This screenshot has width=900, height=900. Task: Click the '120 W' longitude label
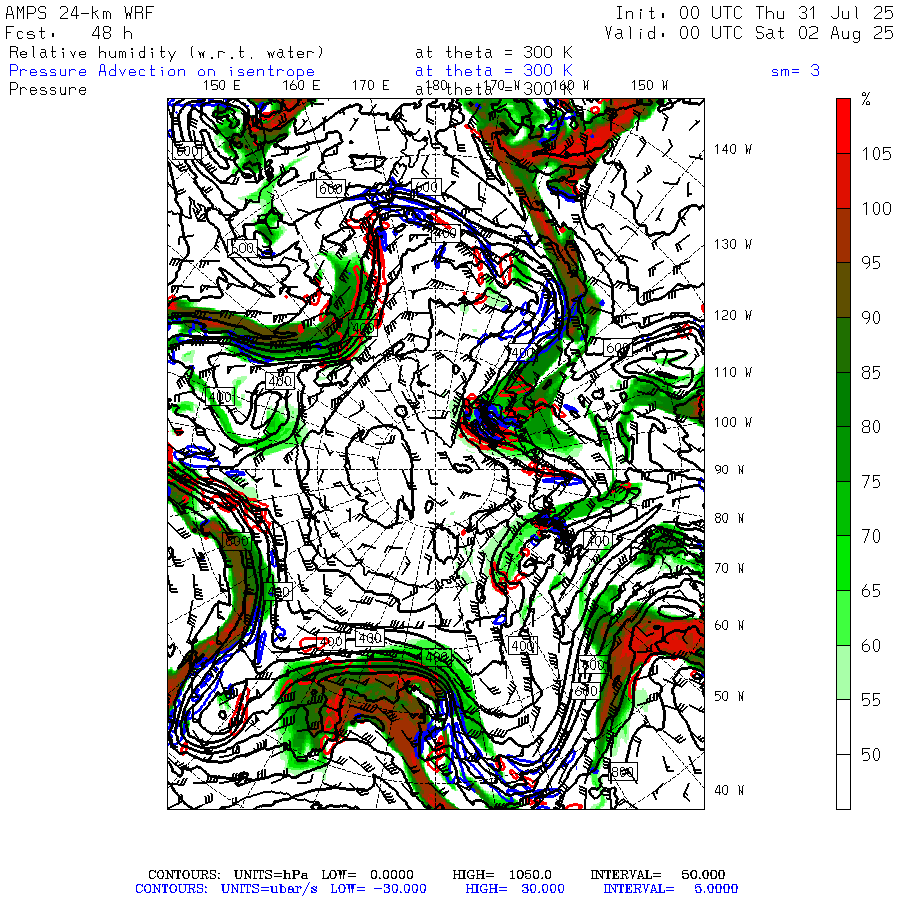tap(733, 315)
